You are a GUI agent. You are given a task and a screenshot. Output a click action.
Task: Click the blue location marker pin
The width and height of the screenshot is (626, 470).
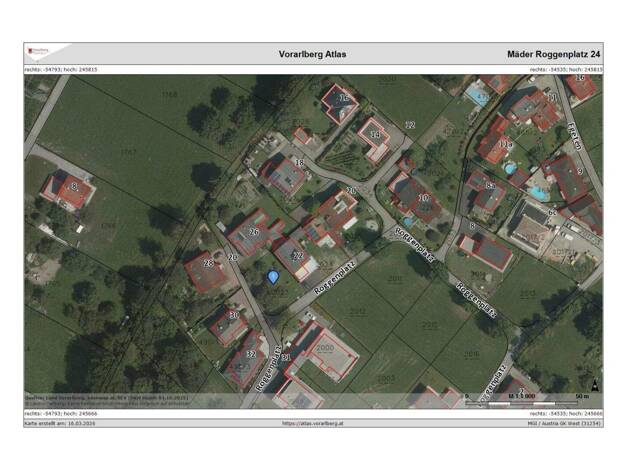click(x=274, y=277)
